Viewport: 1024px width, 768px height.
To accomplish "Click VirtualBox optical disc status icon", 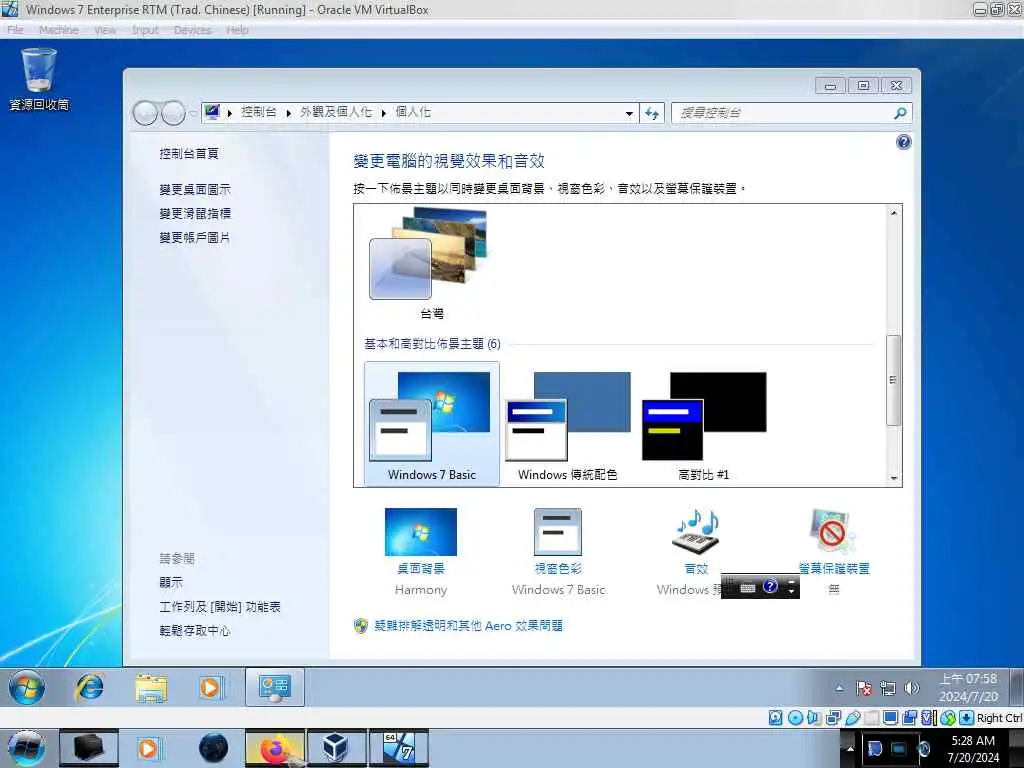I will click(795, 718).
